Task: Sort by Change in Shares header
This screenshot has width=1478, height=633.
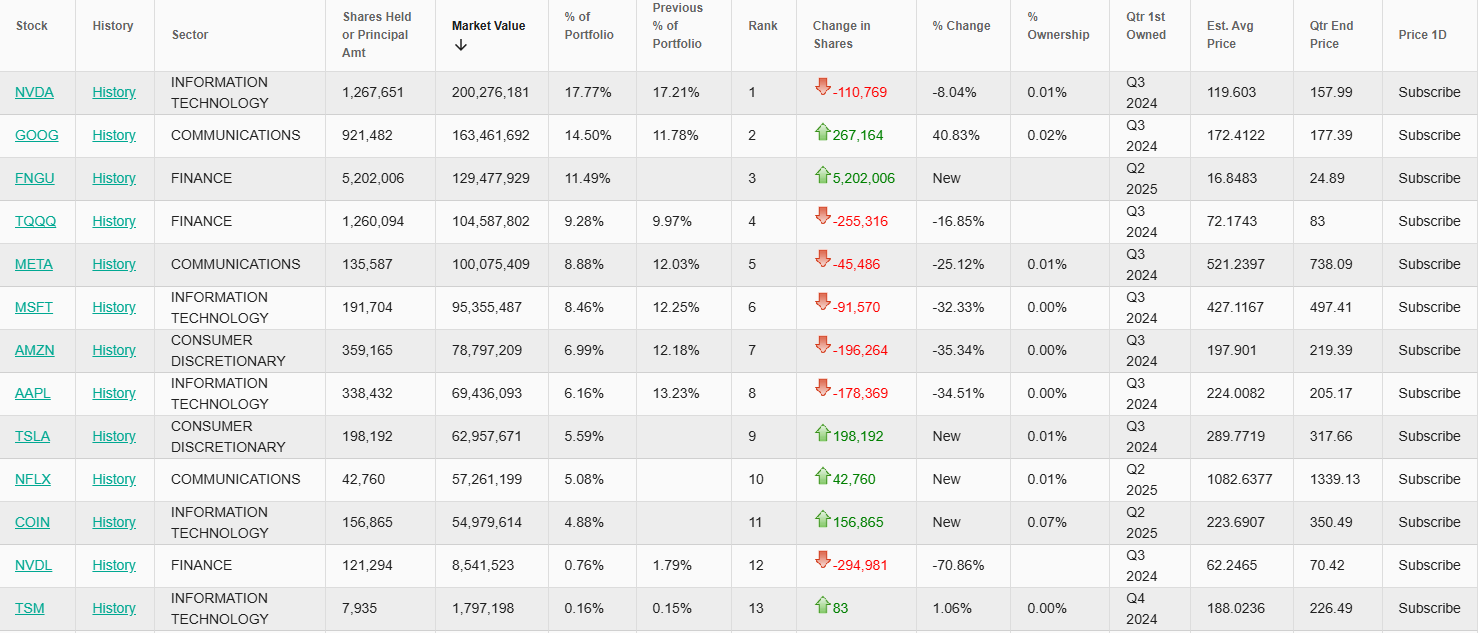Action: 841,35
